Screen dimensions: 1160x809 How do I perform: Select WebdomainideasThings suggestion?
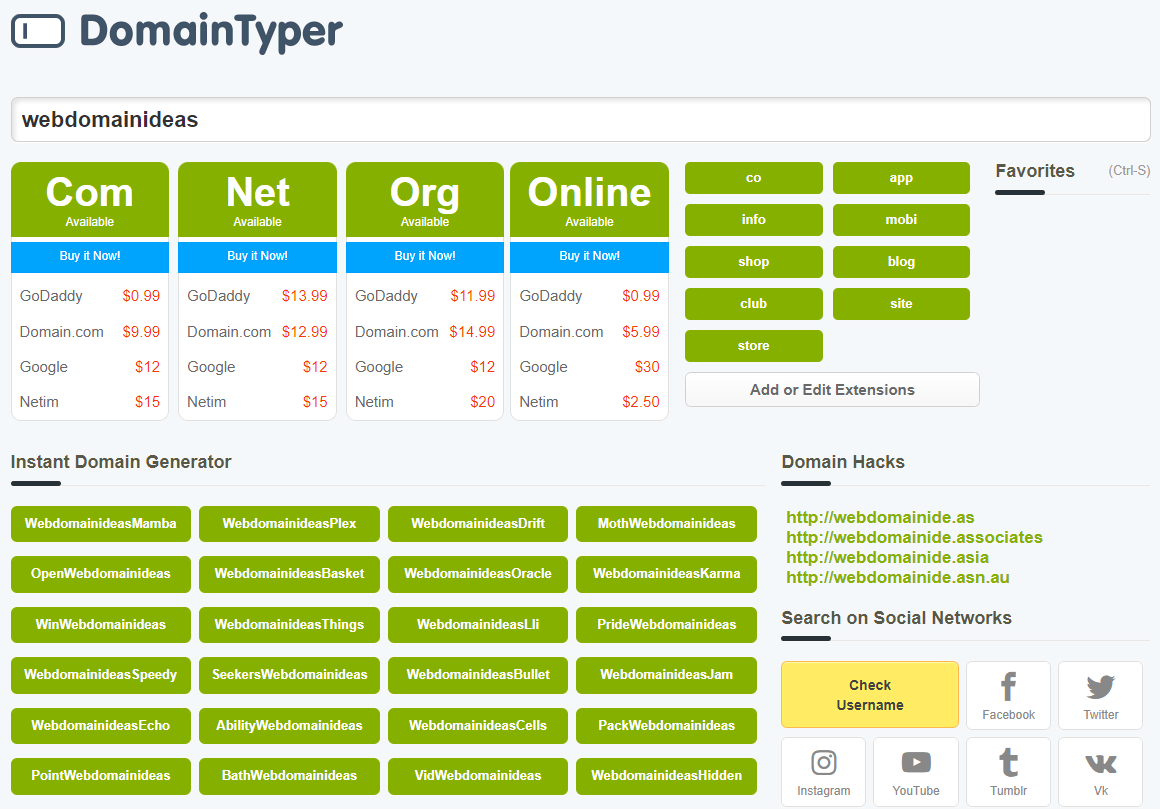pos(289,625)
